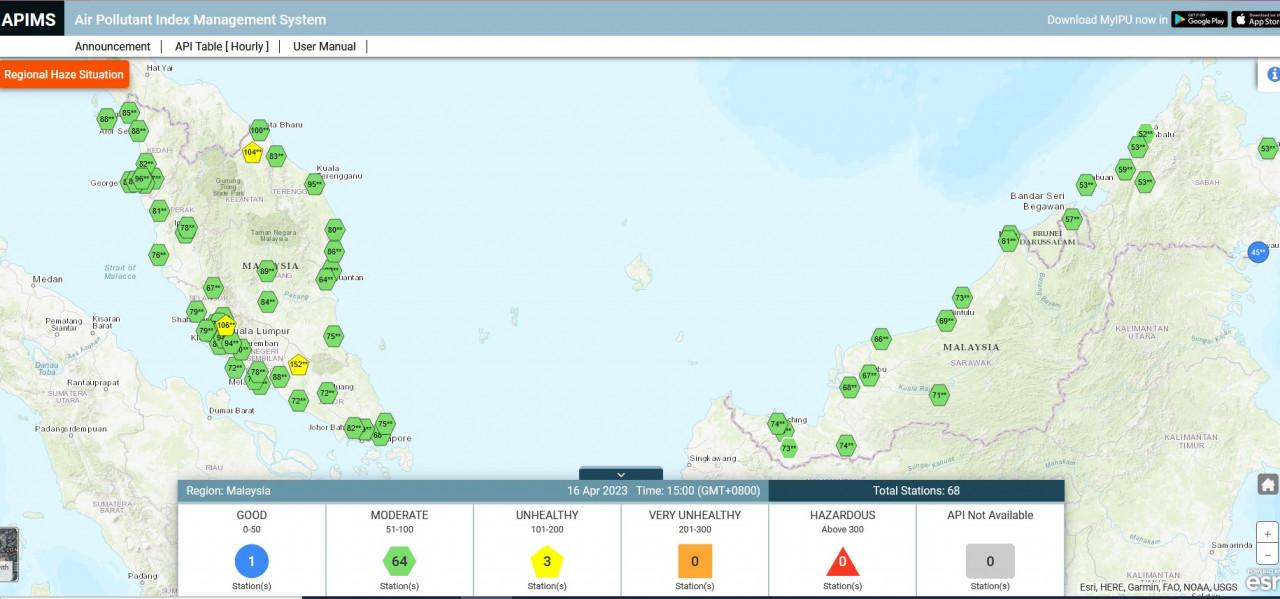Click the 81 station hexagon
Viewport: 1280px width, 599px height.
coord(159,211)
